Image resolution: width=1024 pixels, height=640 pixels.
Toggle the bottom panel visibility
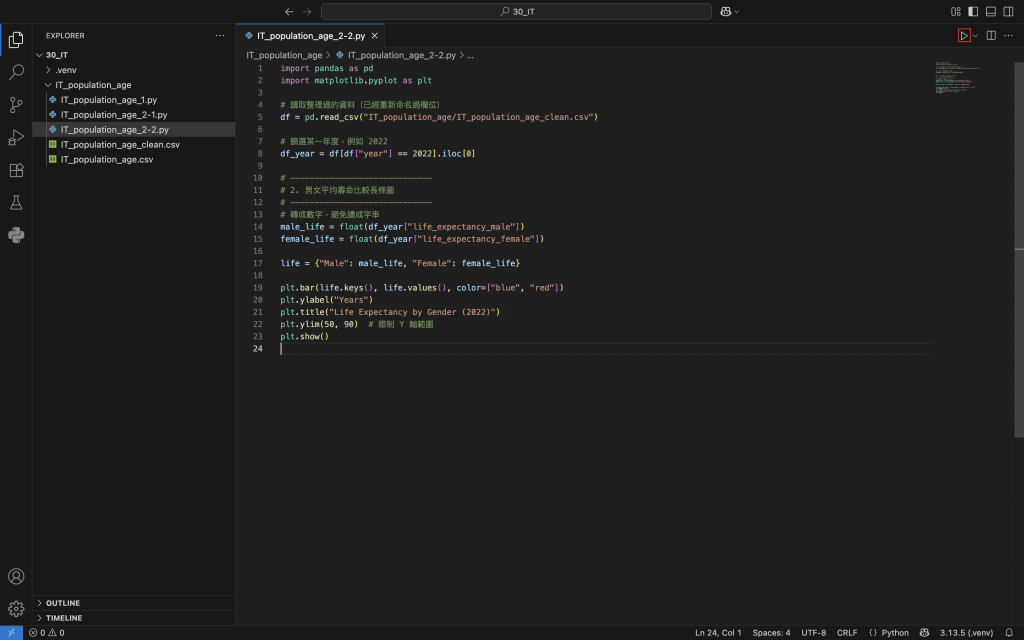991,11
